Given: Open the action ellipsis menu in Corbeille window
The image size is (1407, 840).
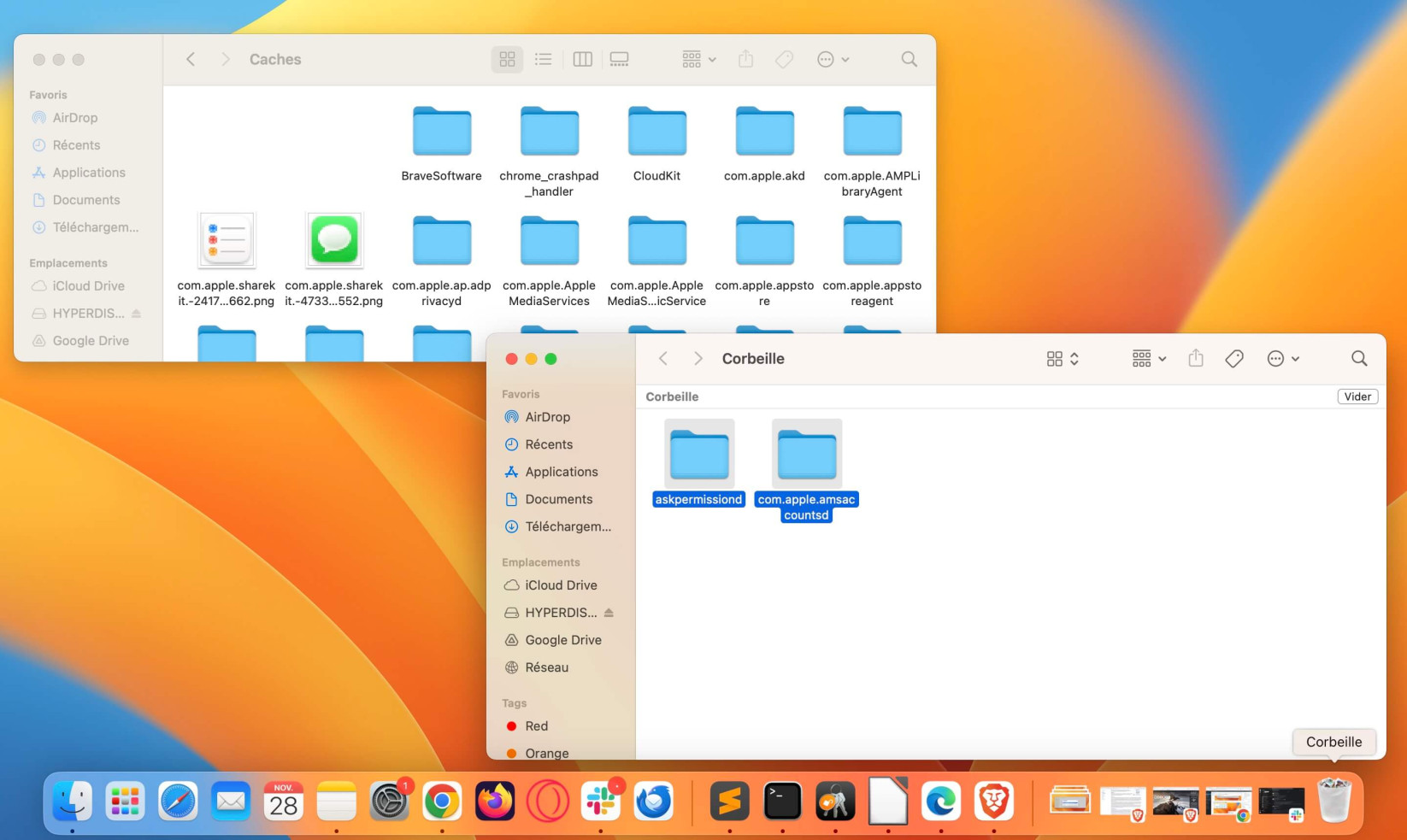Looking at the screenshot, I should click(x=1283, y=359).
